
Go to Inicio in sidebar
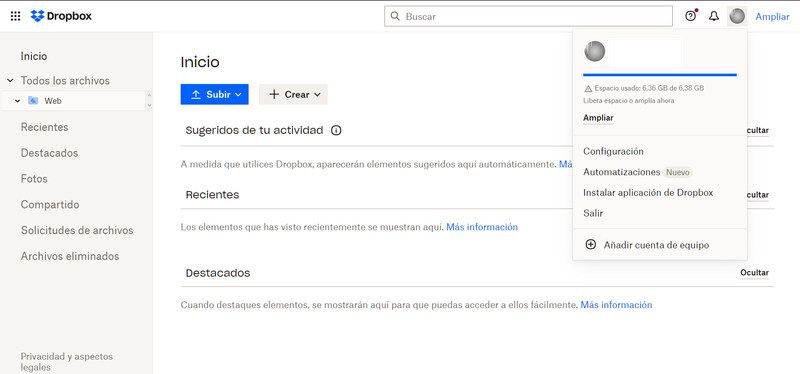[x=34, y=56]
